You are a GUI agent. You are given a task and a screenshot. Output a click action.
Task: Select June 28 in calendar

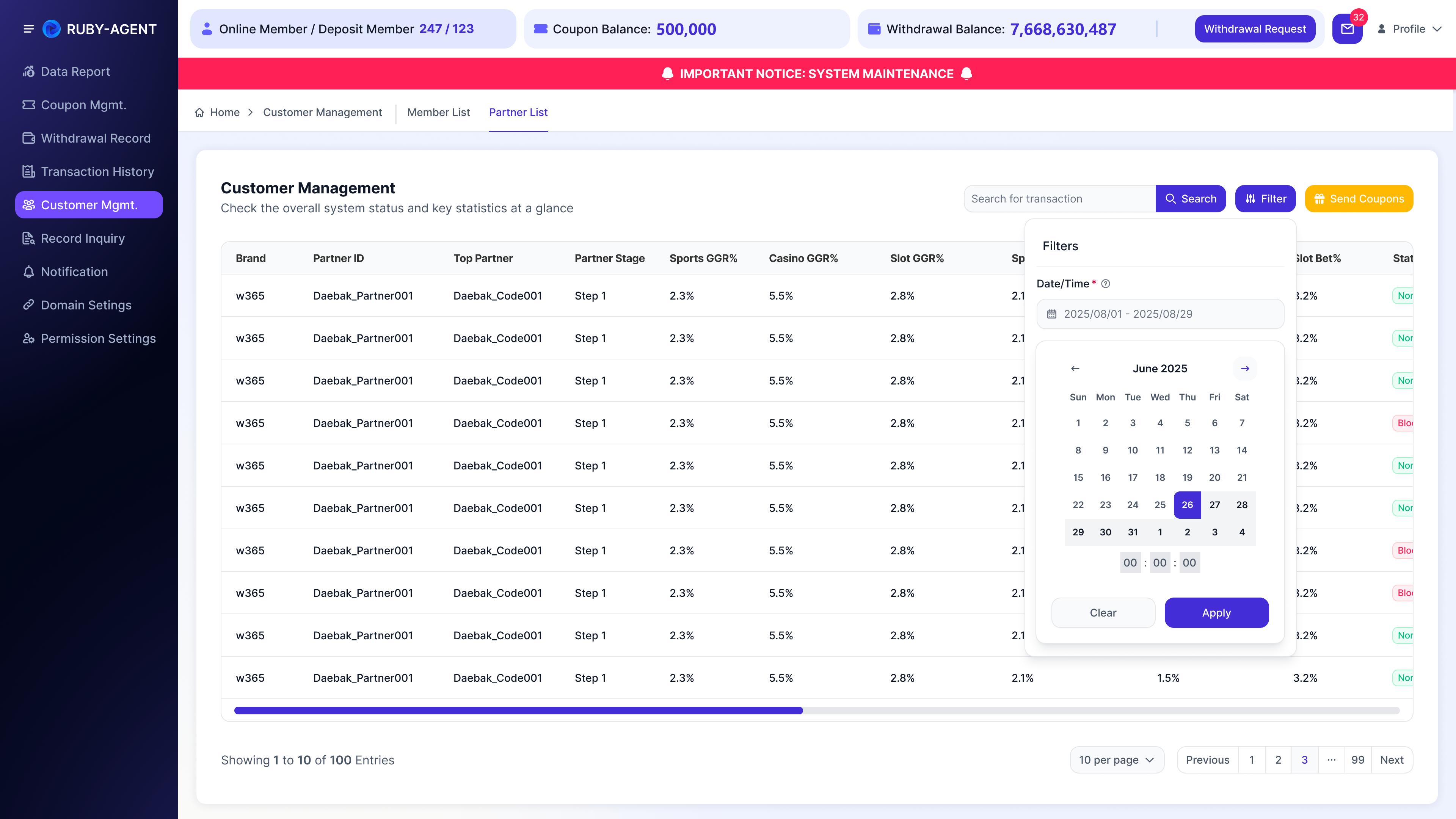pos(1241,505)
